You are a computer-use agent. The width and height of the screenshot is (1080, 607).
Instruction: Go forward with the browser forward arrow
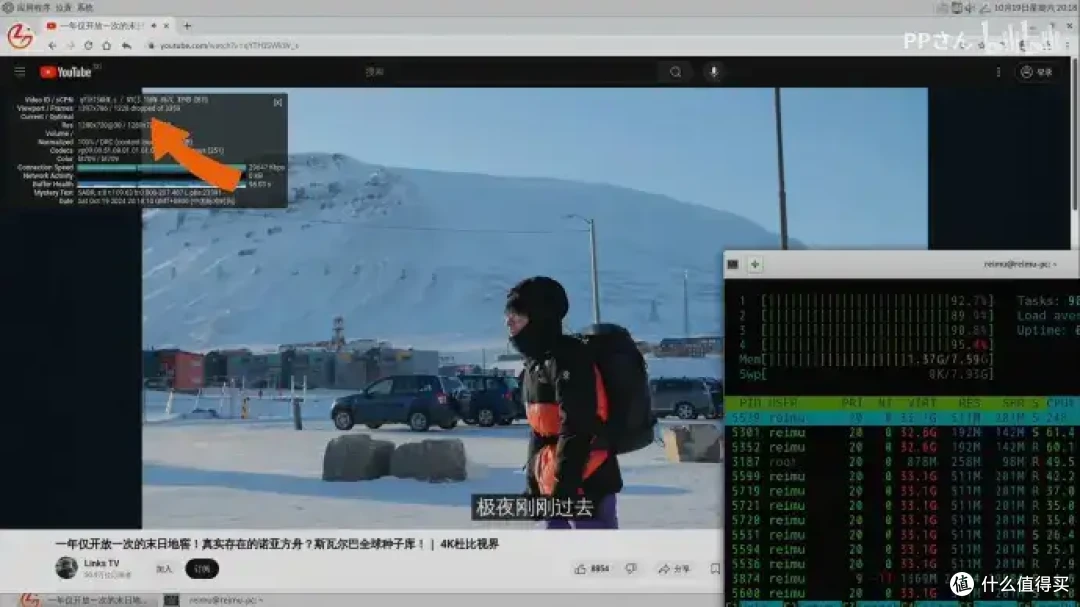[x=70, y=45]
